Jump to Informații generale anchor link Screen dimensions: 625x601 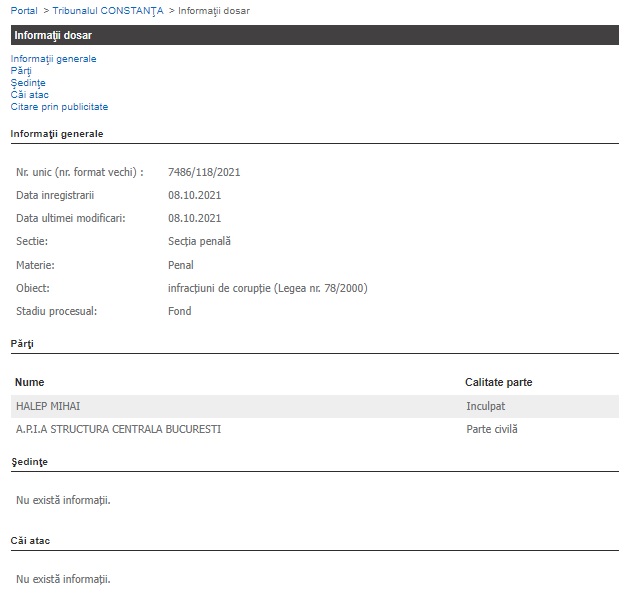point(53,59)
